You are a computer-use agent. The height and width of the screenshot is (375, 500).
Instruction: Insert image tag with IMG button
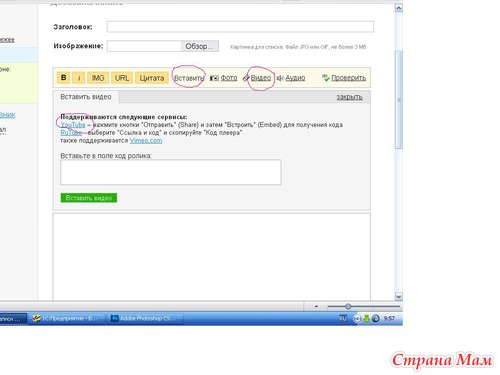[x=98, y=78]
